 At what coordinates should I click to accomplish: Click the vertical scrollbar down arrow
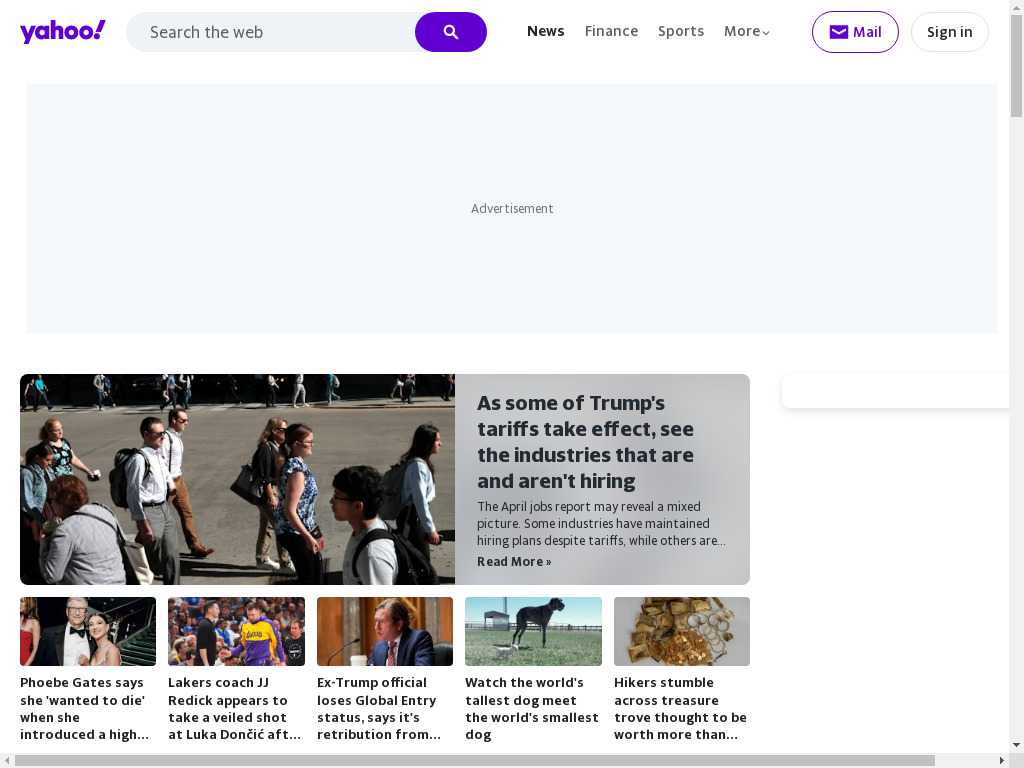coord(1016,745)
